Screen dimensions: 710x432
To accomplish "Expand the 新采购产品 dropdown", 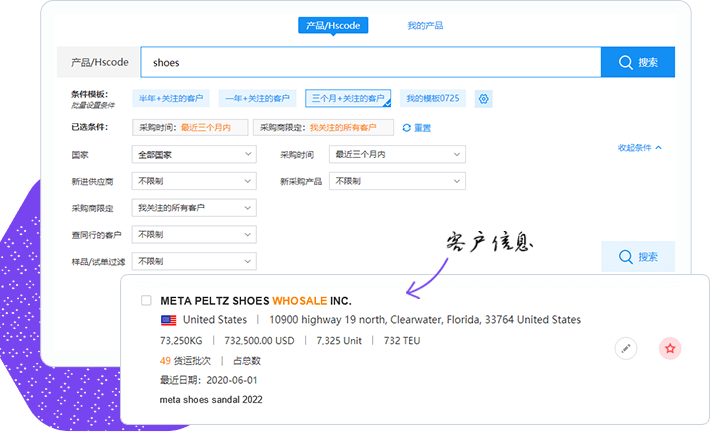I will 398,181.
